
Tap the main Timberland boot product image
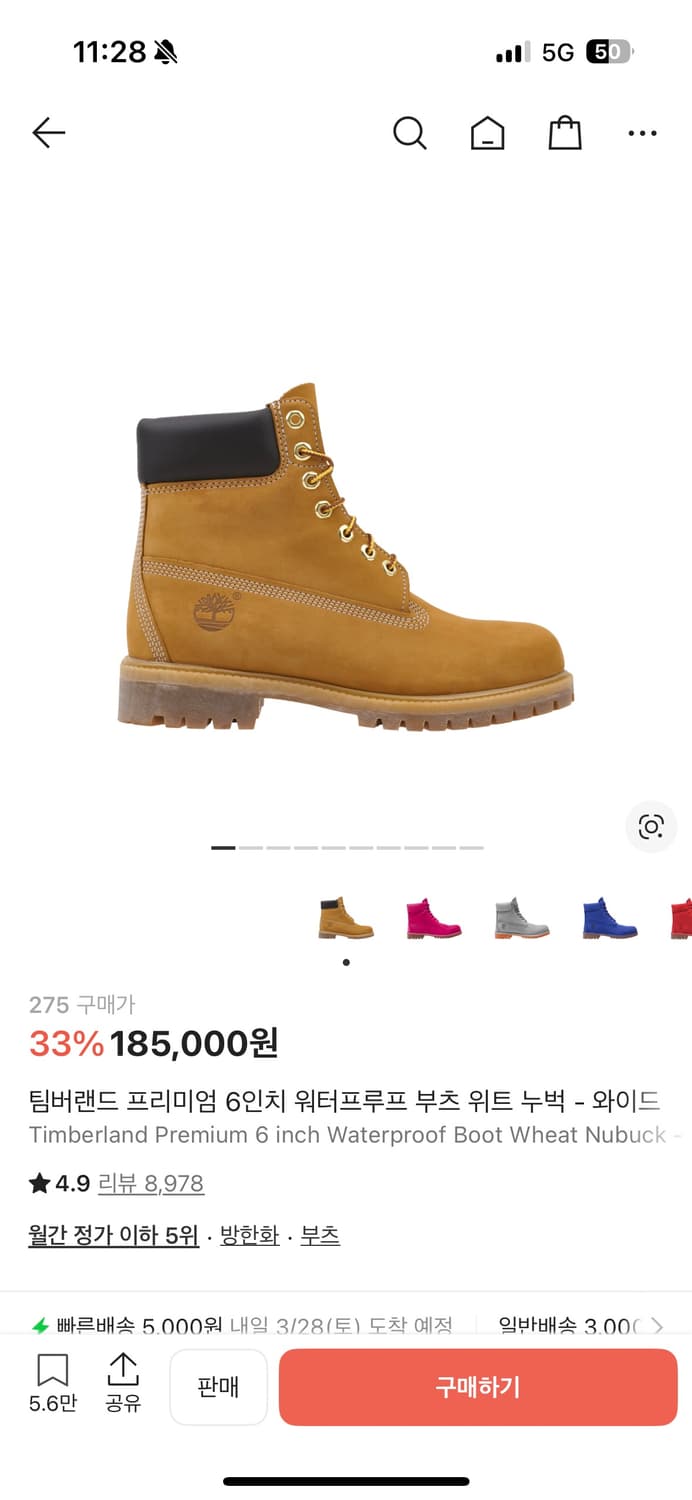[x=346, y=556]
